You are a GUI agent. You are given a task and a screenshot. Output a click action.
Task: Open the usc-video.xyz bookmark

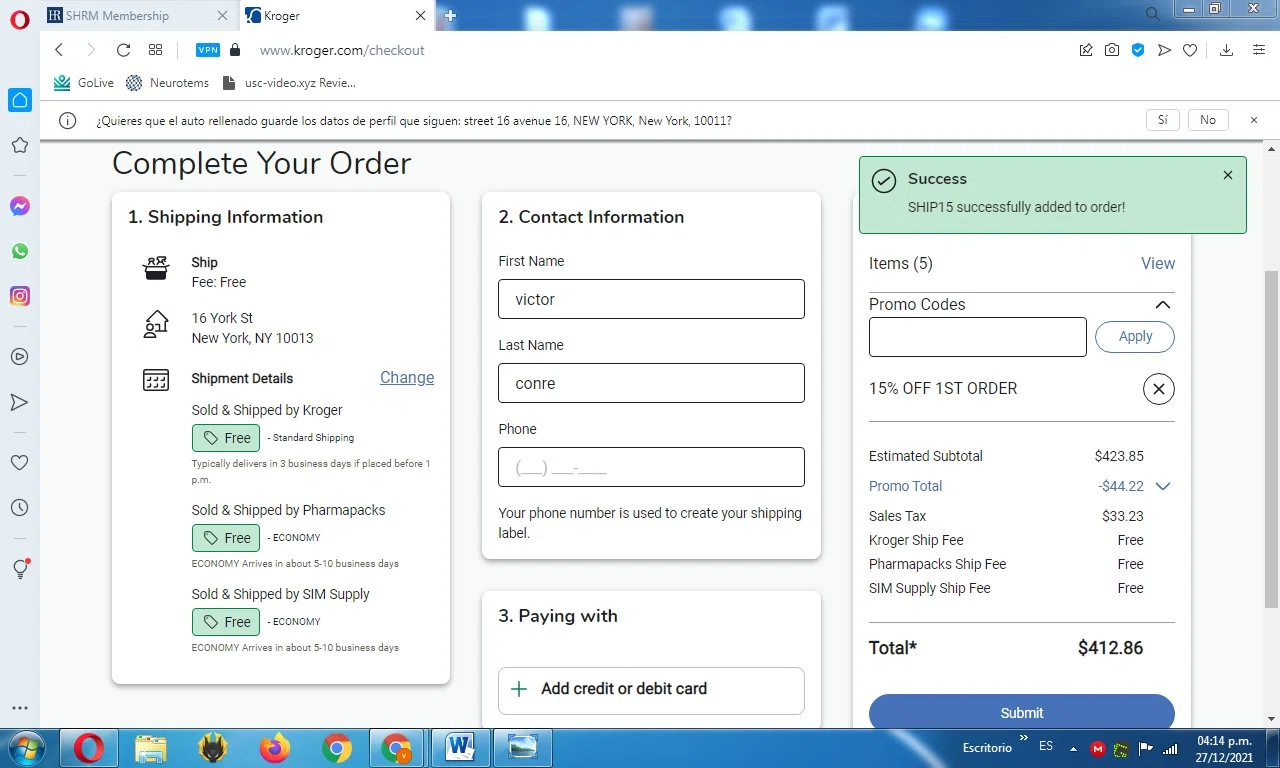[x=288, y=83]
